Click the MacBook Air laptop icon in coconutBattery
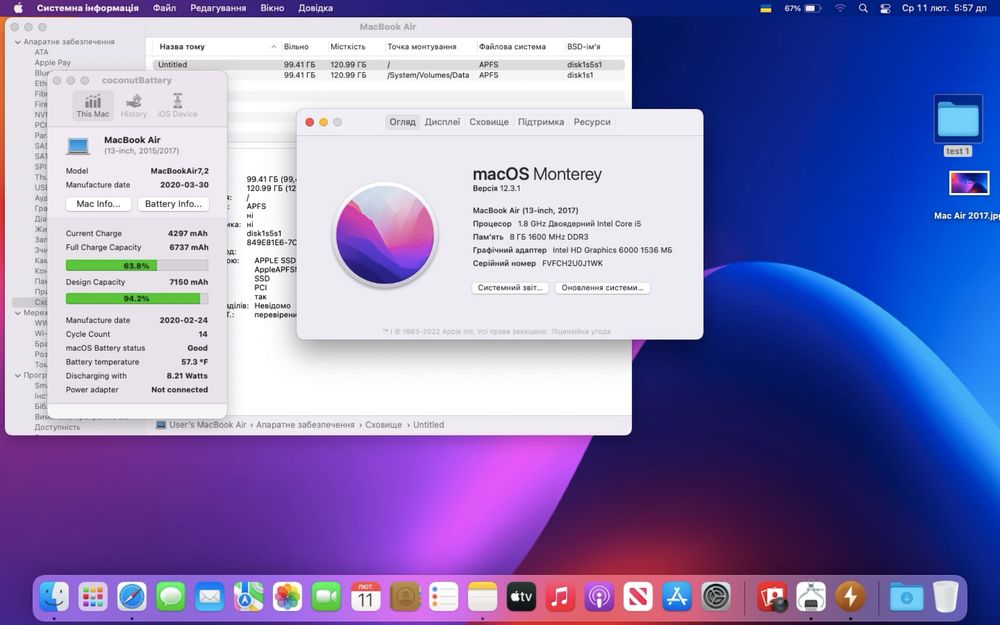The height and width of the screenshot is (625, 1000). pyautogui.click(x=78, y=146)
